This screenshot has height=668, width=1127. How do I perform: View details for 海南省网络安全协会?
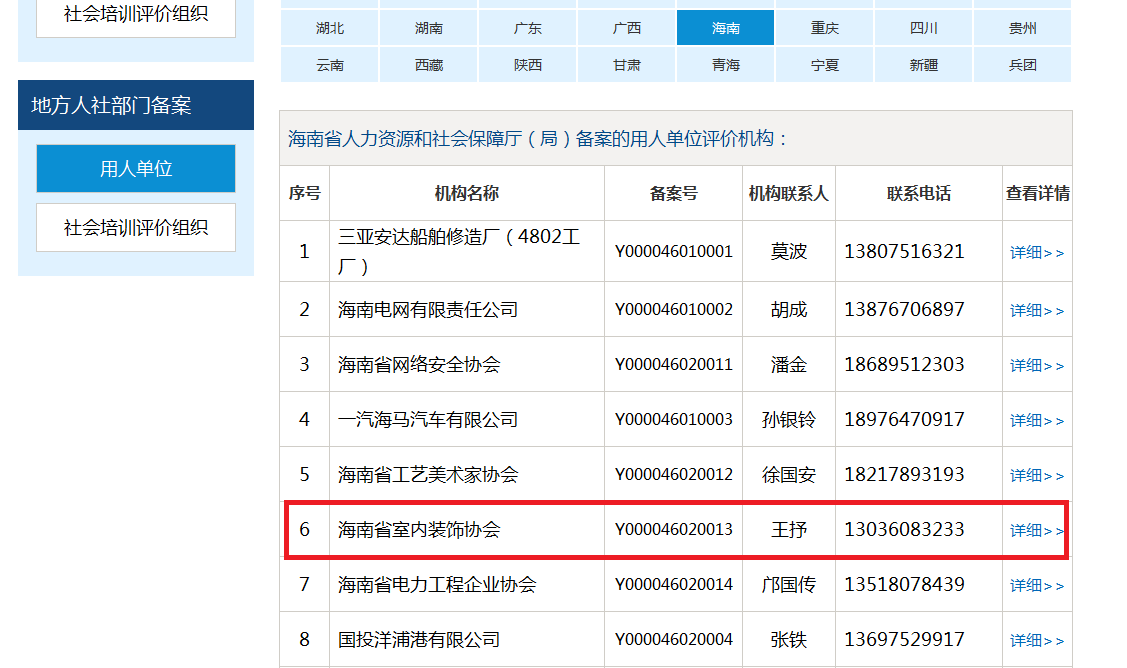tap(1036, 365)
